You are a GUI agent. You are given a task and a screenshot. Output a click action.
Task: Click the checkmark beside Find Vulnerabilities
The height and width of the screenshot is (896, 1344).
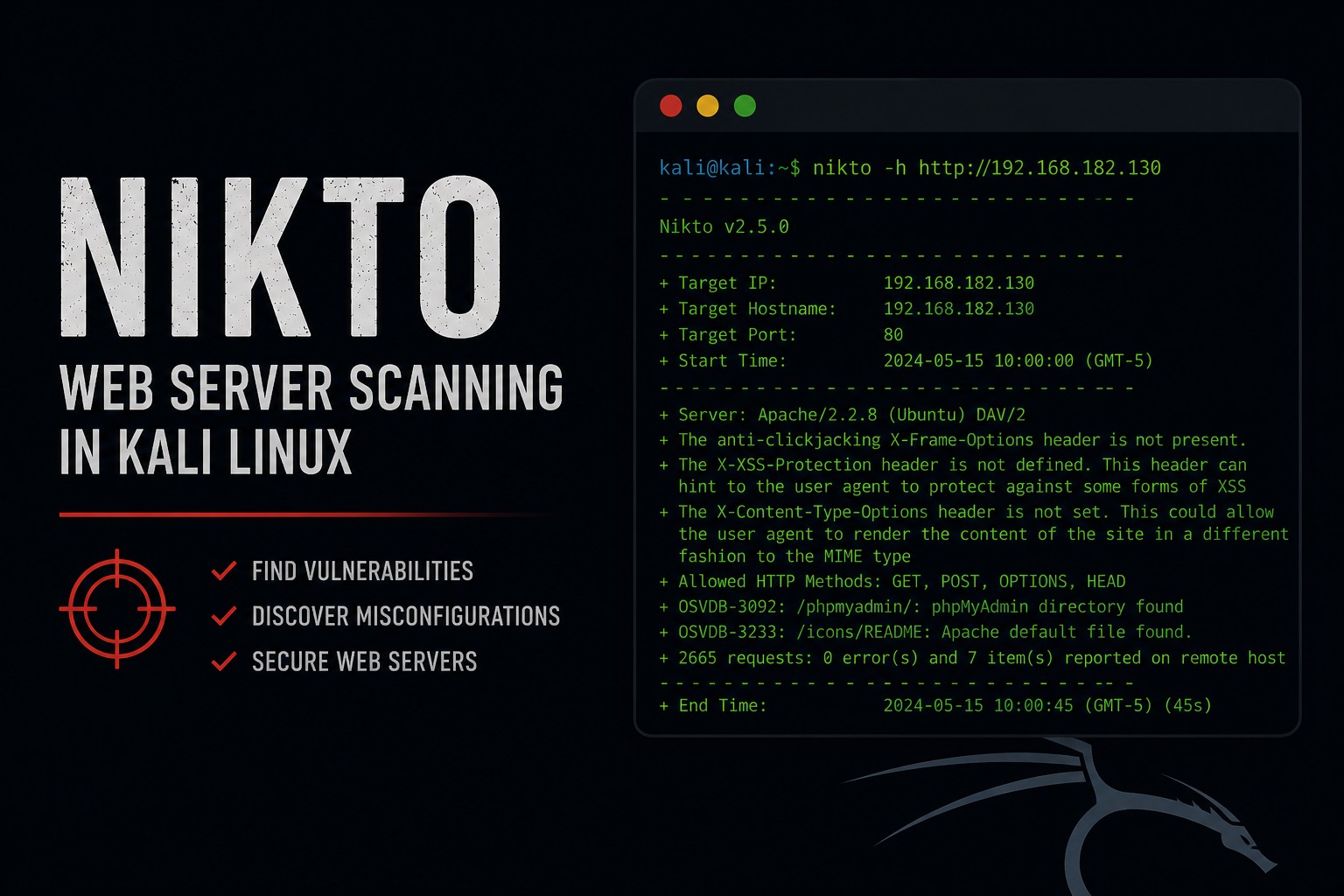pos(224,571)
